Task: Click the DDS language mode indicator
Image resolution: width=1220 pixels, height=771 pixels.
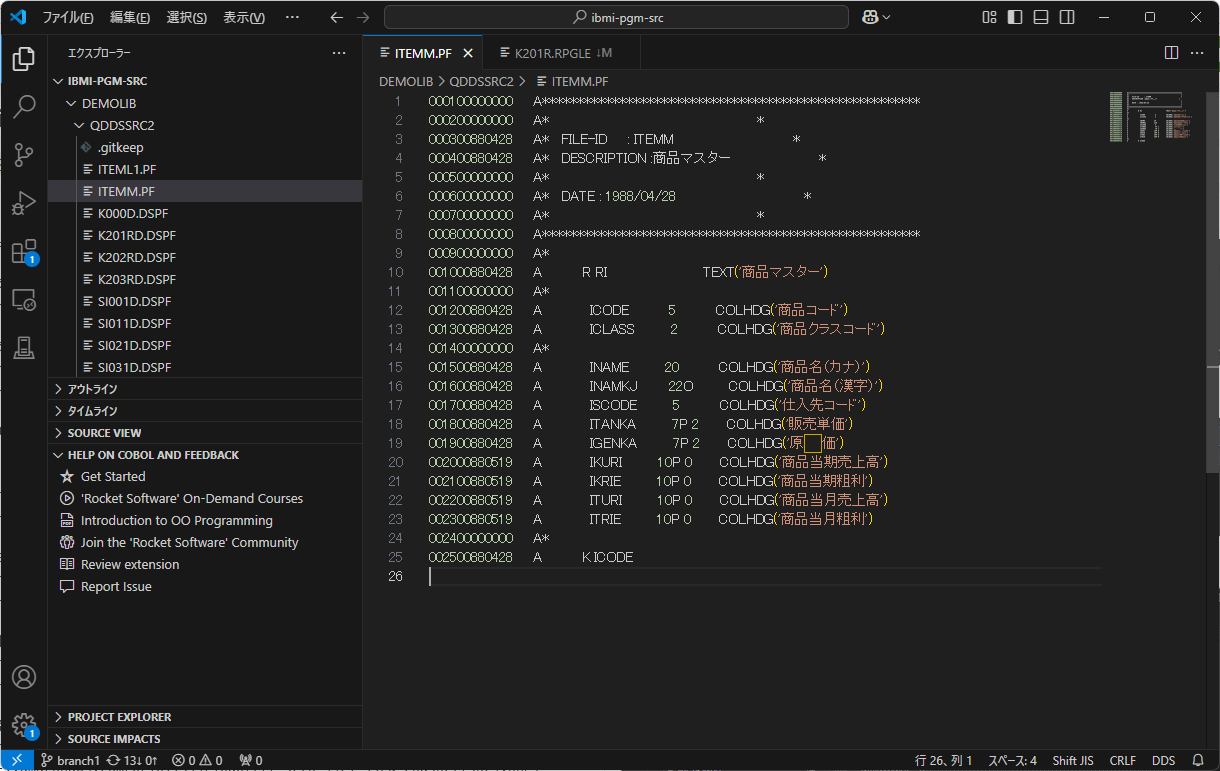Action: point(1164,760)
